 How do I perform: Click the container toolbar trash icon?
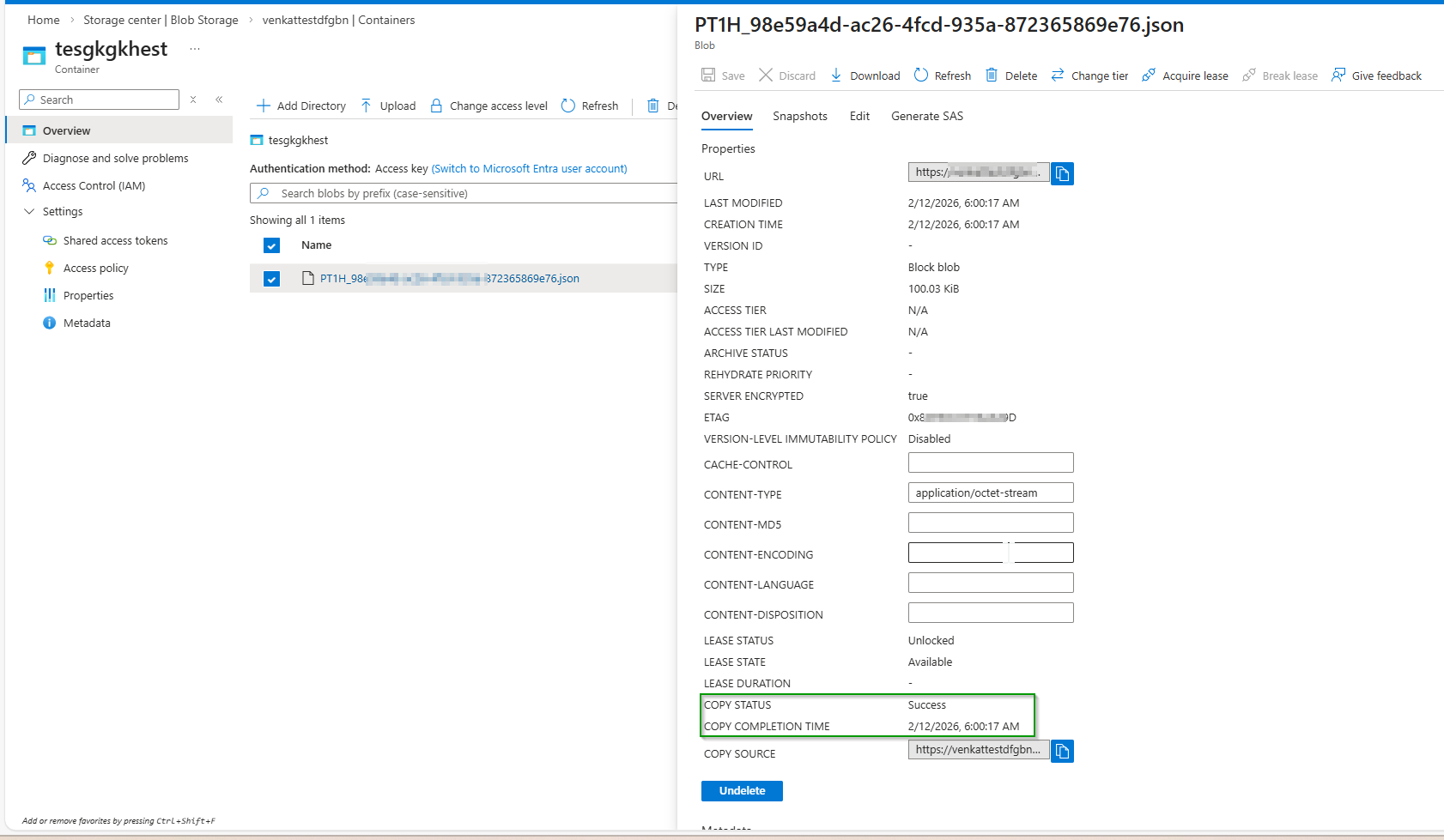pyautogui.click(x=653, y=106)
